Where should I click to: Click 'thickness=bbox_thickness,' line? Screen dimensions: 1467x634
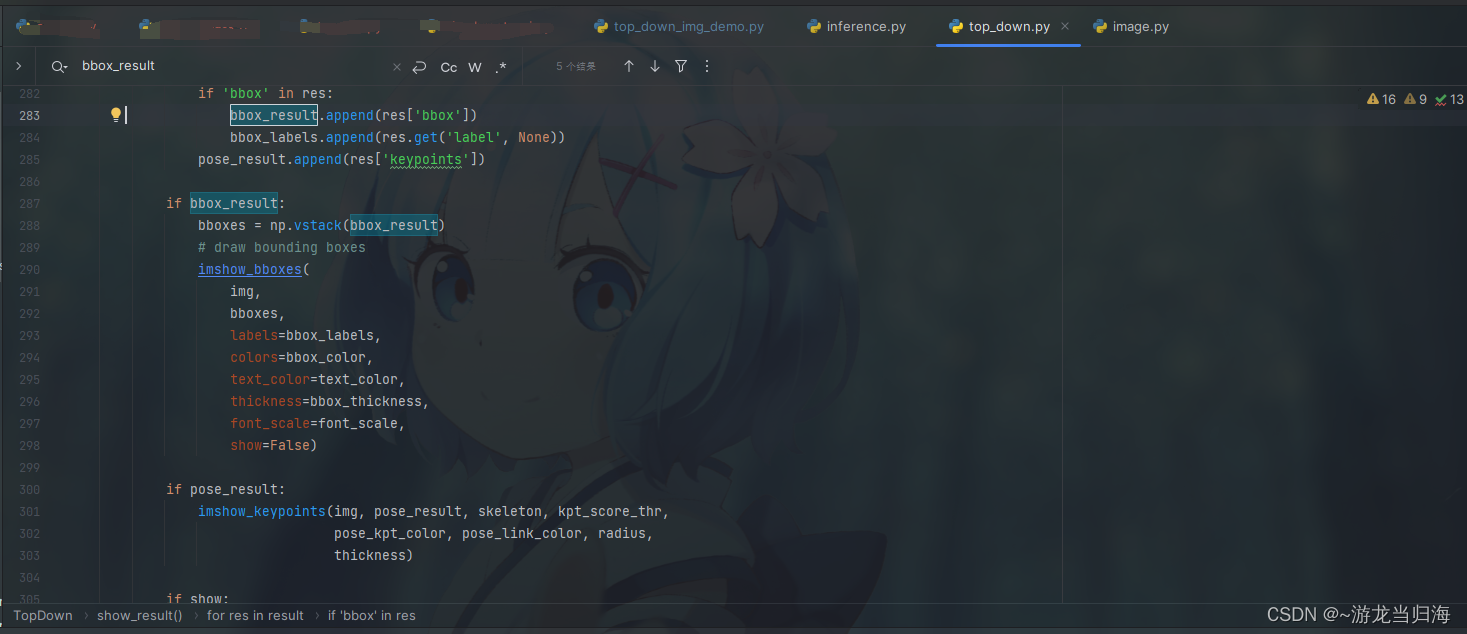(330, 401)
